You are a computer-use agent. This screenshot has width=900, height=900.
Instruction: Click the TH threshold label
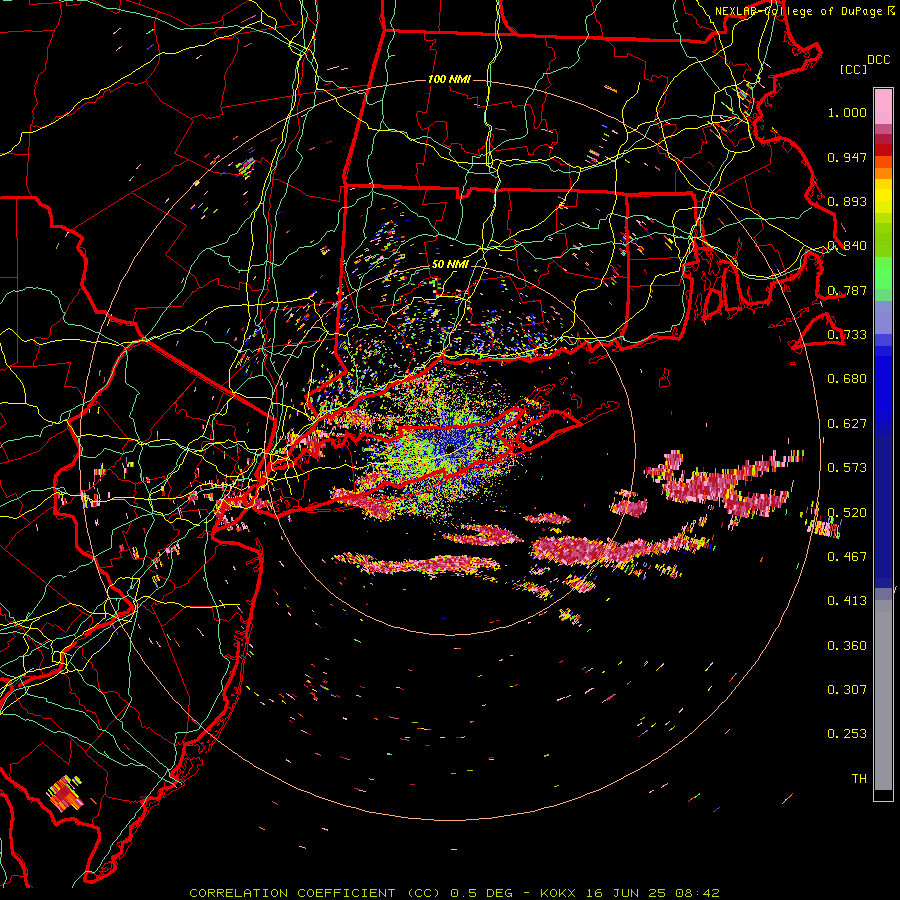pyautogui.click(x=859, y=779)
